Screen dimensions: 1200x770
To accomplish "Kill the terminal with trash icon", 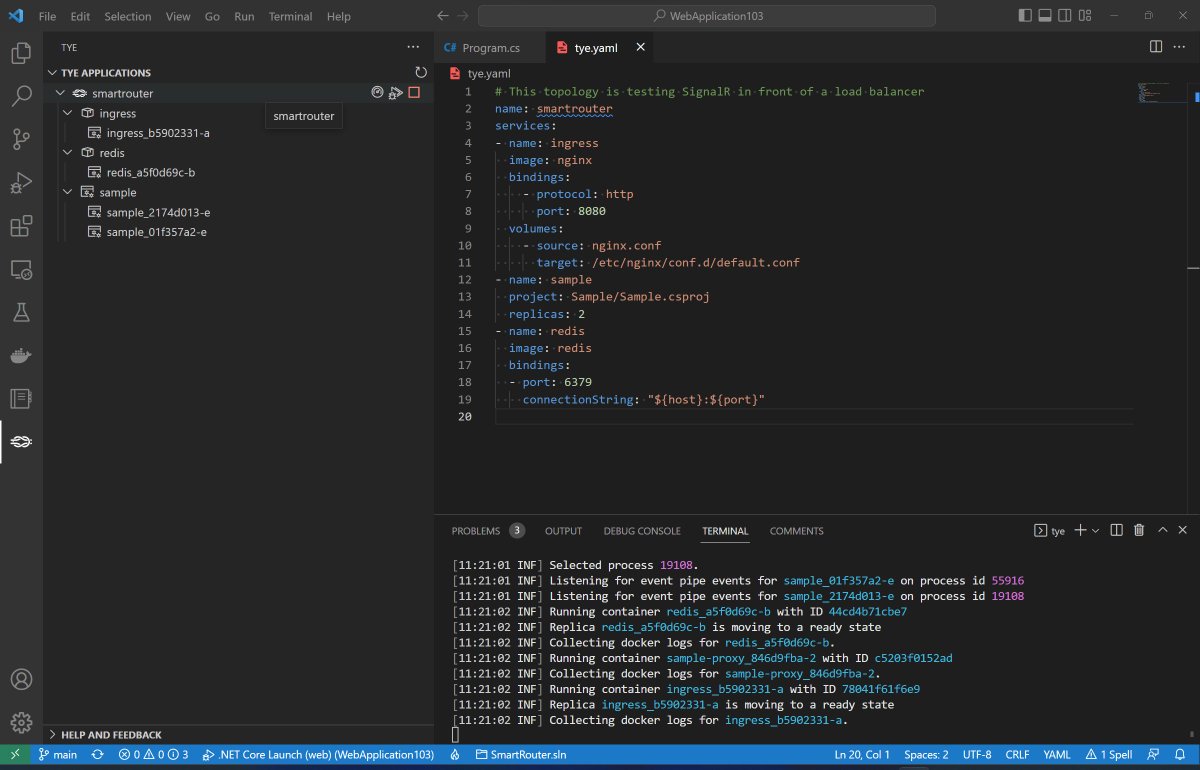I will [1139, 530].
